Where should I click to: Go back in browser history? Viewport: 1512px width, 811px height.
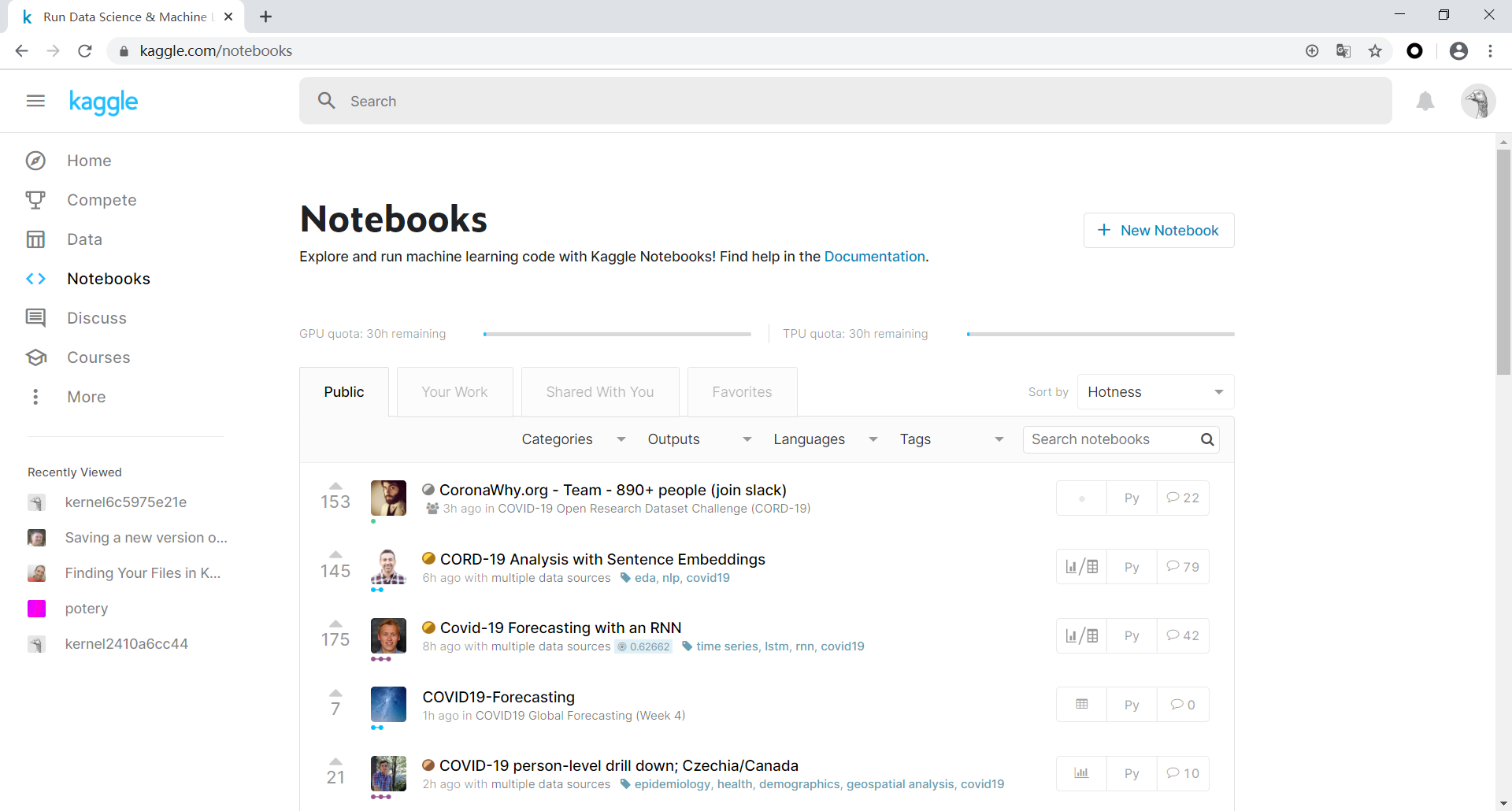coord(21,51)
